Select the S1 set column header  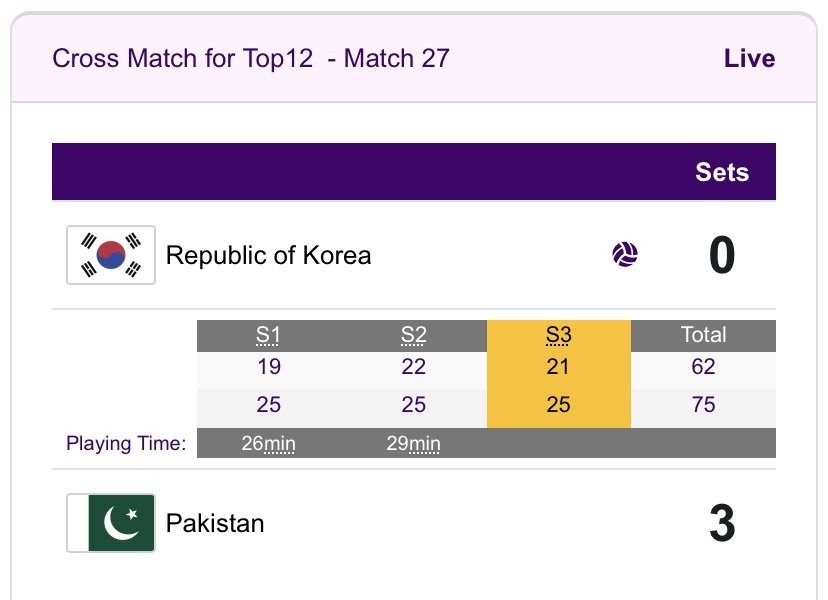tap(268, 335)
